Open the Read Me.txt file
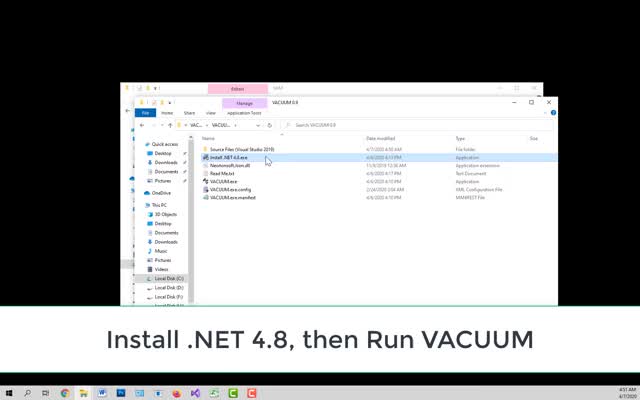Viewport: 640px width, 400px height. tap(222, 173)
